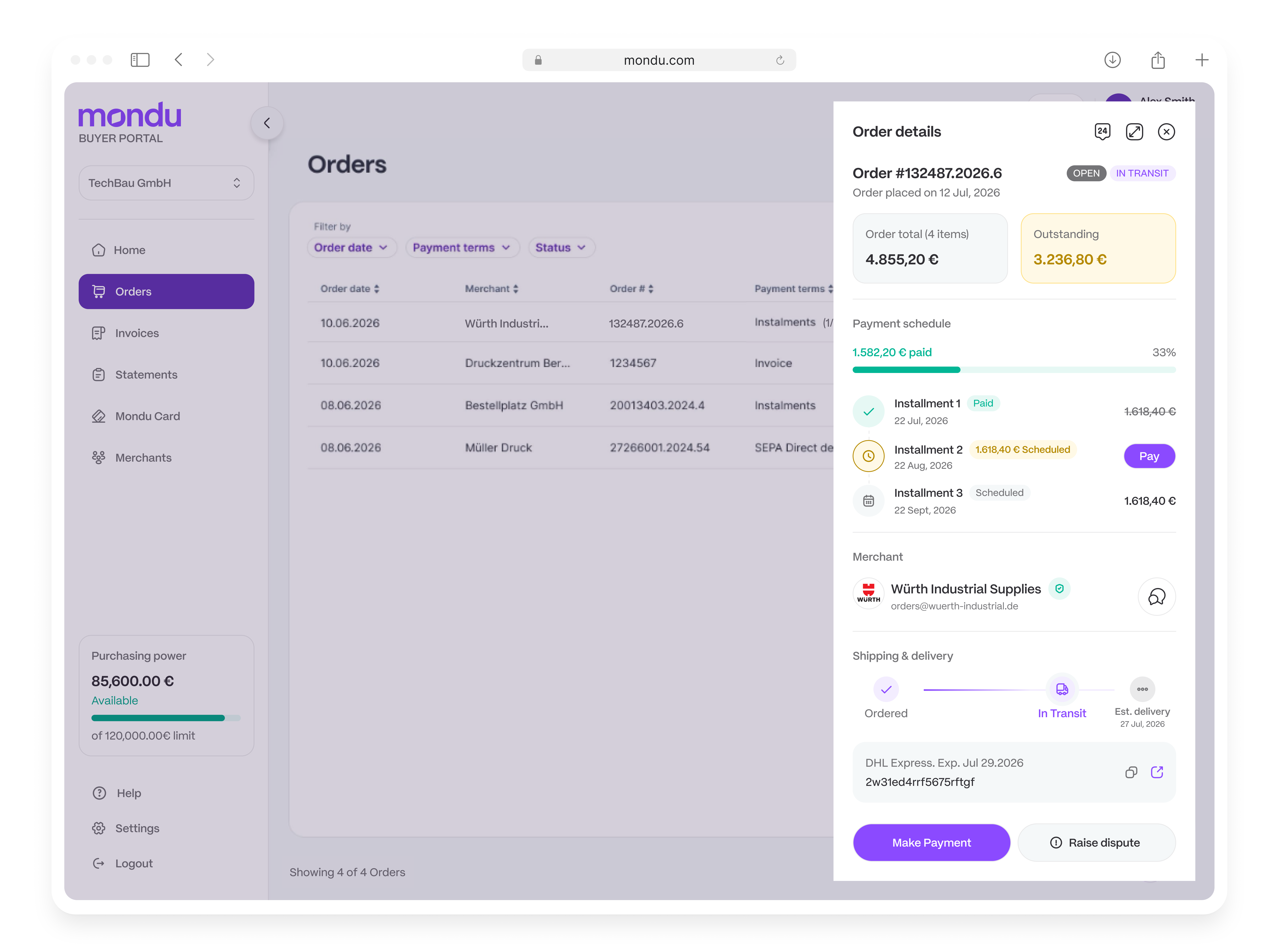
Task: Click the Purchasing power progress bar
Action: [x=166, y=718]
